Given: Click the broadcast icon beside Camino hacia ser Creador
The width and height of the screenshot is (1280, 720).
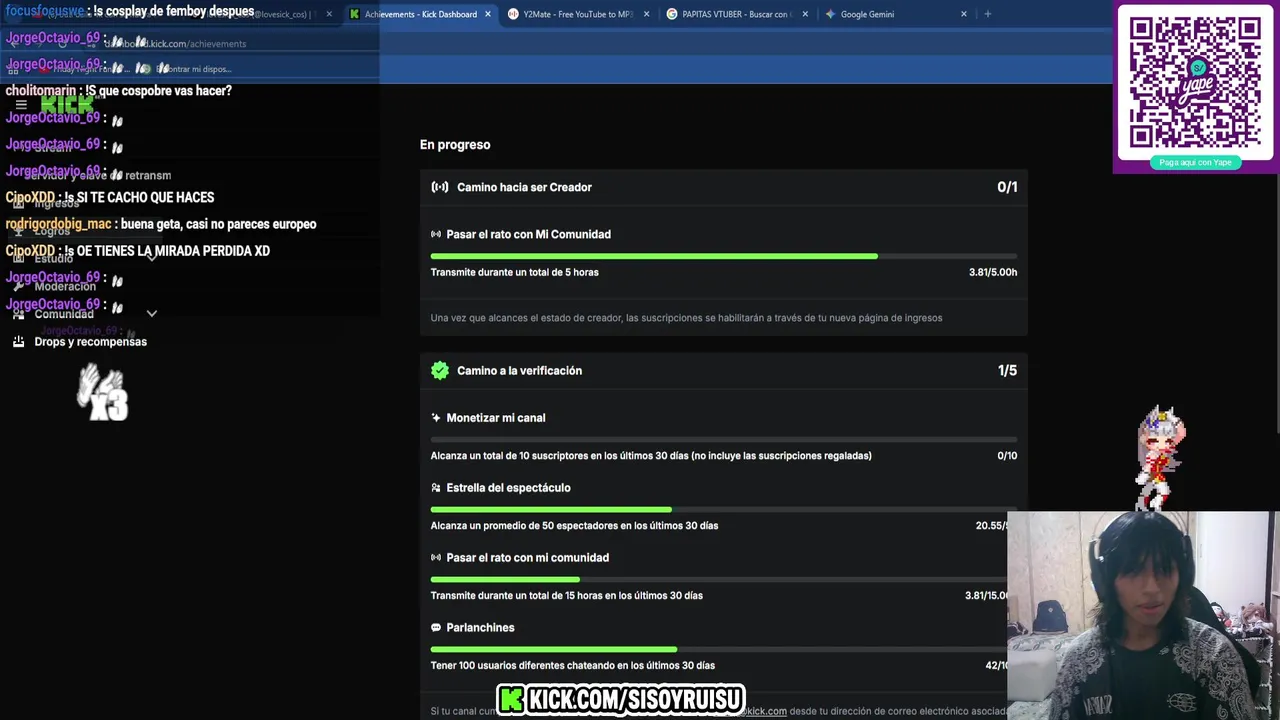Looking at the screenshot, I should pos(440,187).
